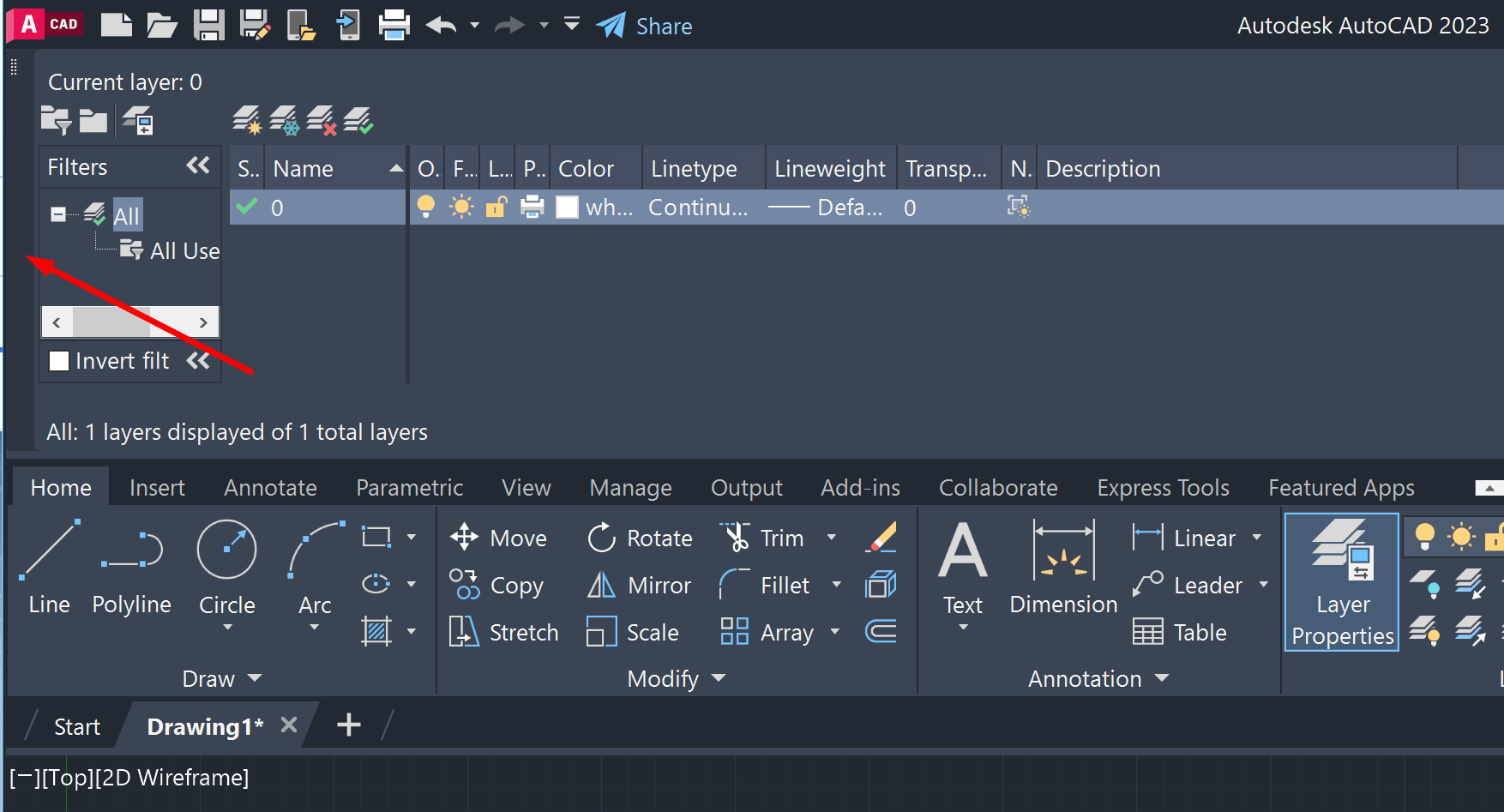Image resolution: width=1504 pixels, height=812 pixels.
Task: Open the Manage ribbon tab
Action: tap(631, 487)
